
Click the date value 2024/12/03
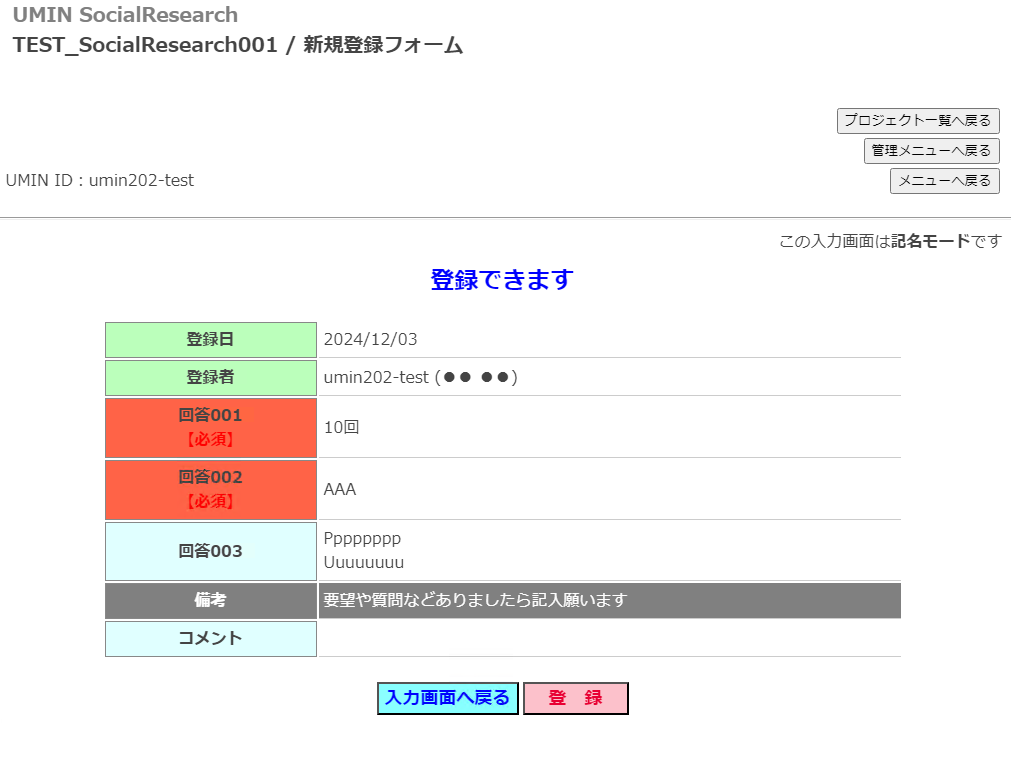(x=370, y=340)
